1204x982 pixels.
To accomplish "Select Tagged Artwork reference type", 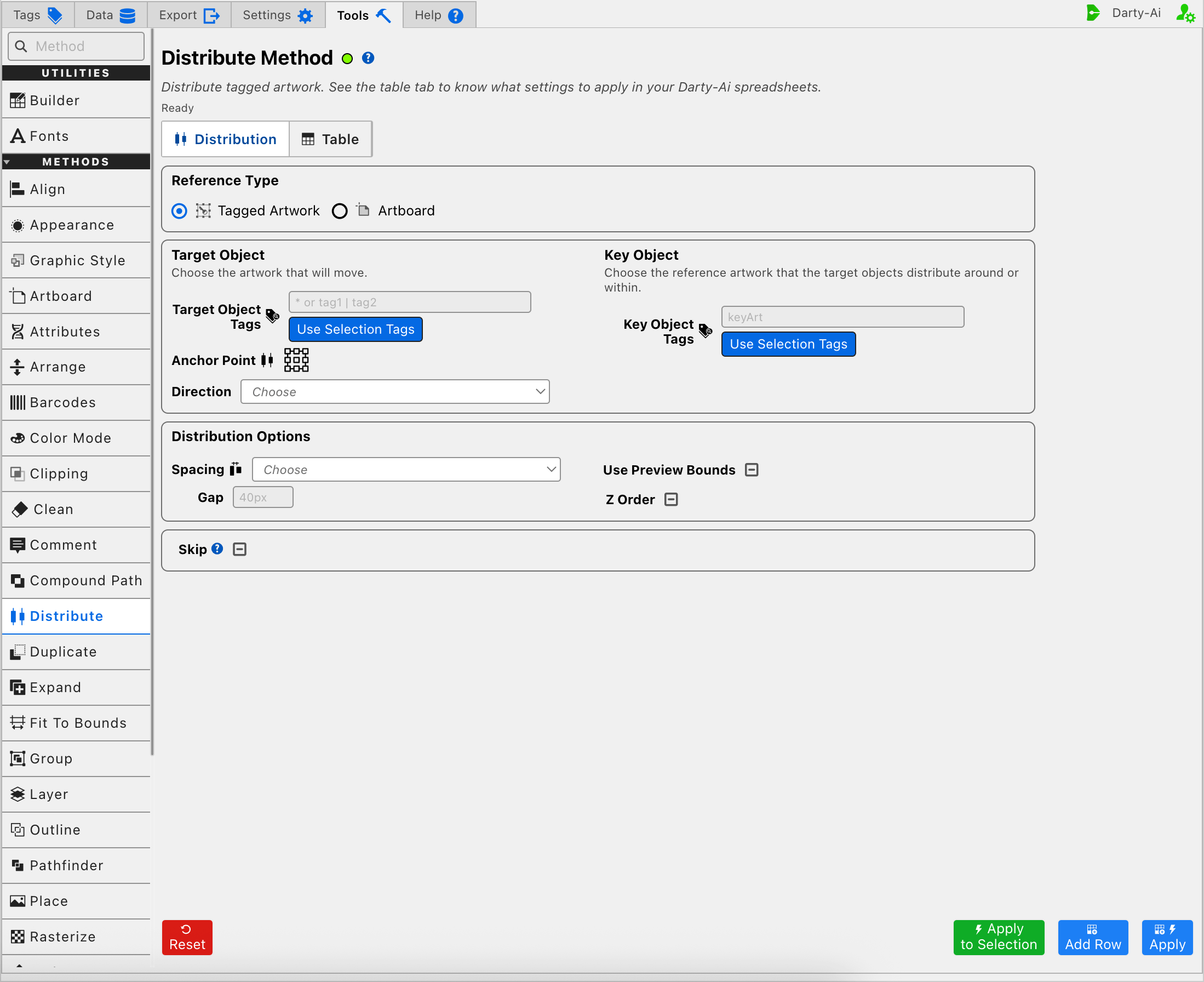I will coord(179,211).
